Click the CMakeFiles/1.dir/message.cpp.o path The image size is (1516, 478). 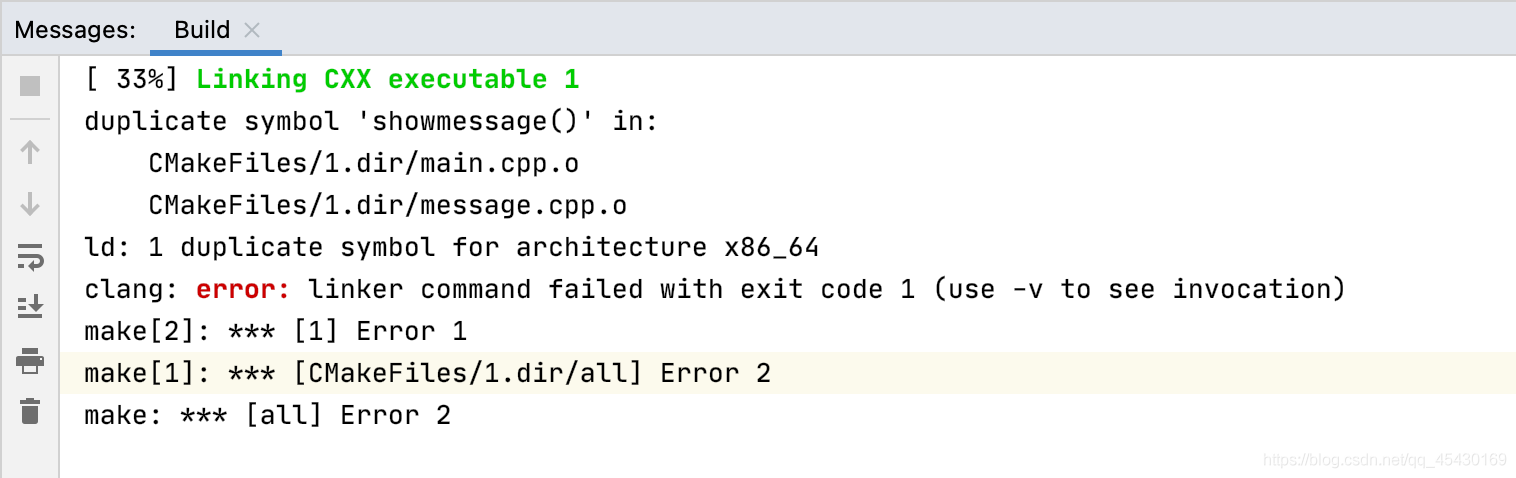pyautogui.click(x=387, y=205)
